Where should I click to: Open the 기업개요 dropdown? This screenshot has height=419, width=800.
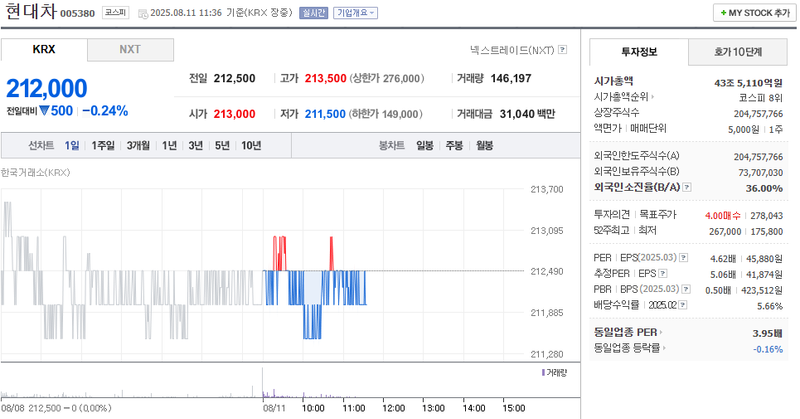tap(356, 13)
